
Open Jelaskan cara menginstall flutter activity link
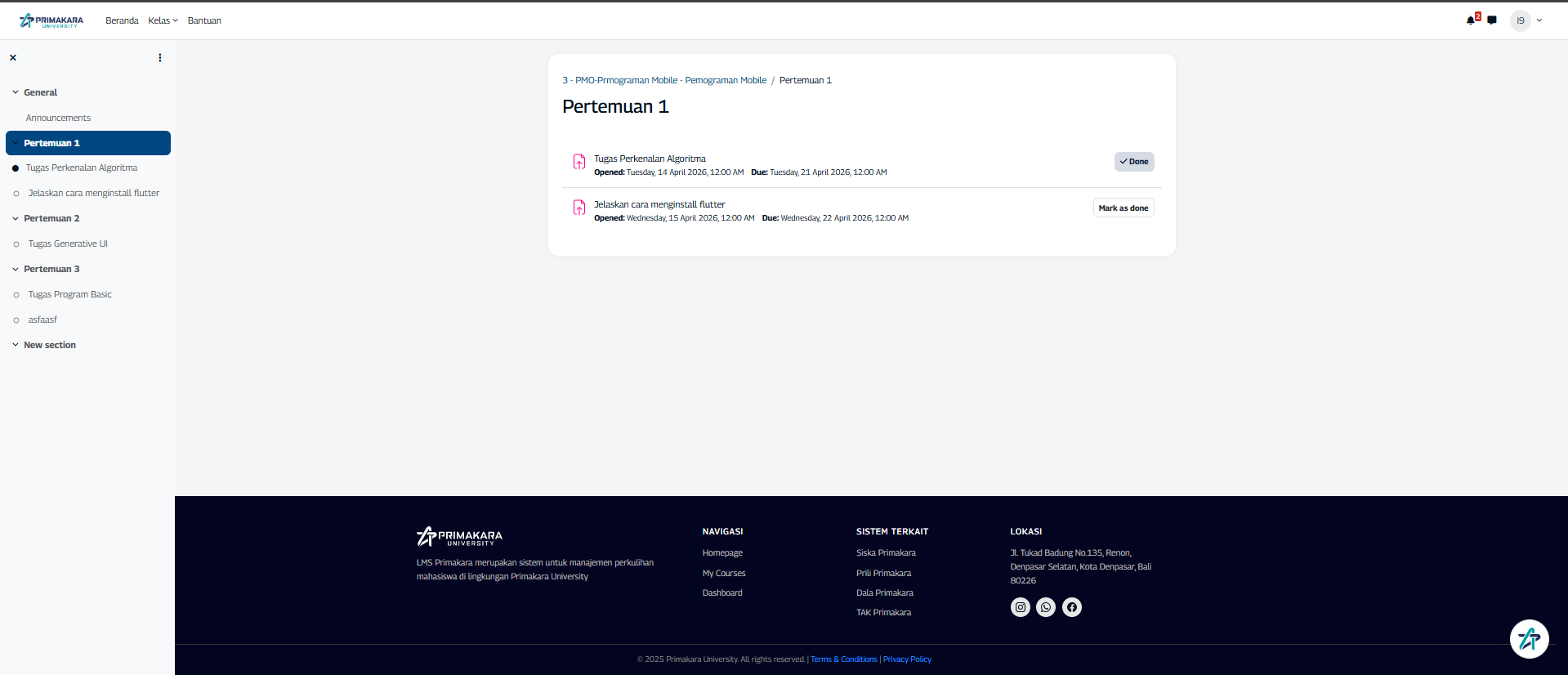659,204
